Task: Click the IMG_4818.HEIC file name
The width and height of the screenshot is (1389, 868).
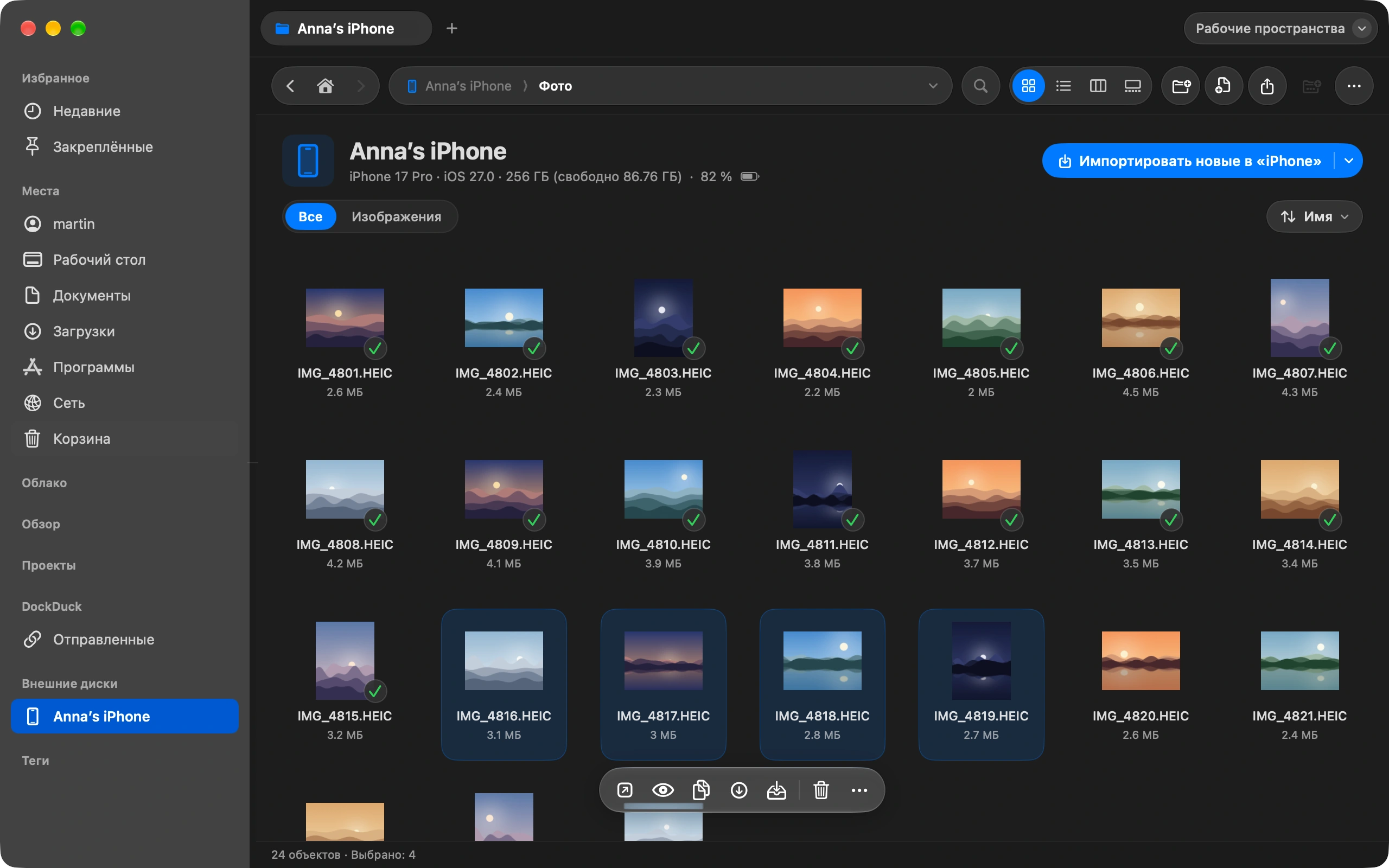Action: click(x=822, y=716)
